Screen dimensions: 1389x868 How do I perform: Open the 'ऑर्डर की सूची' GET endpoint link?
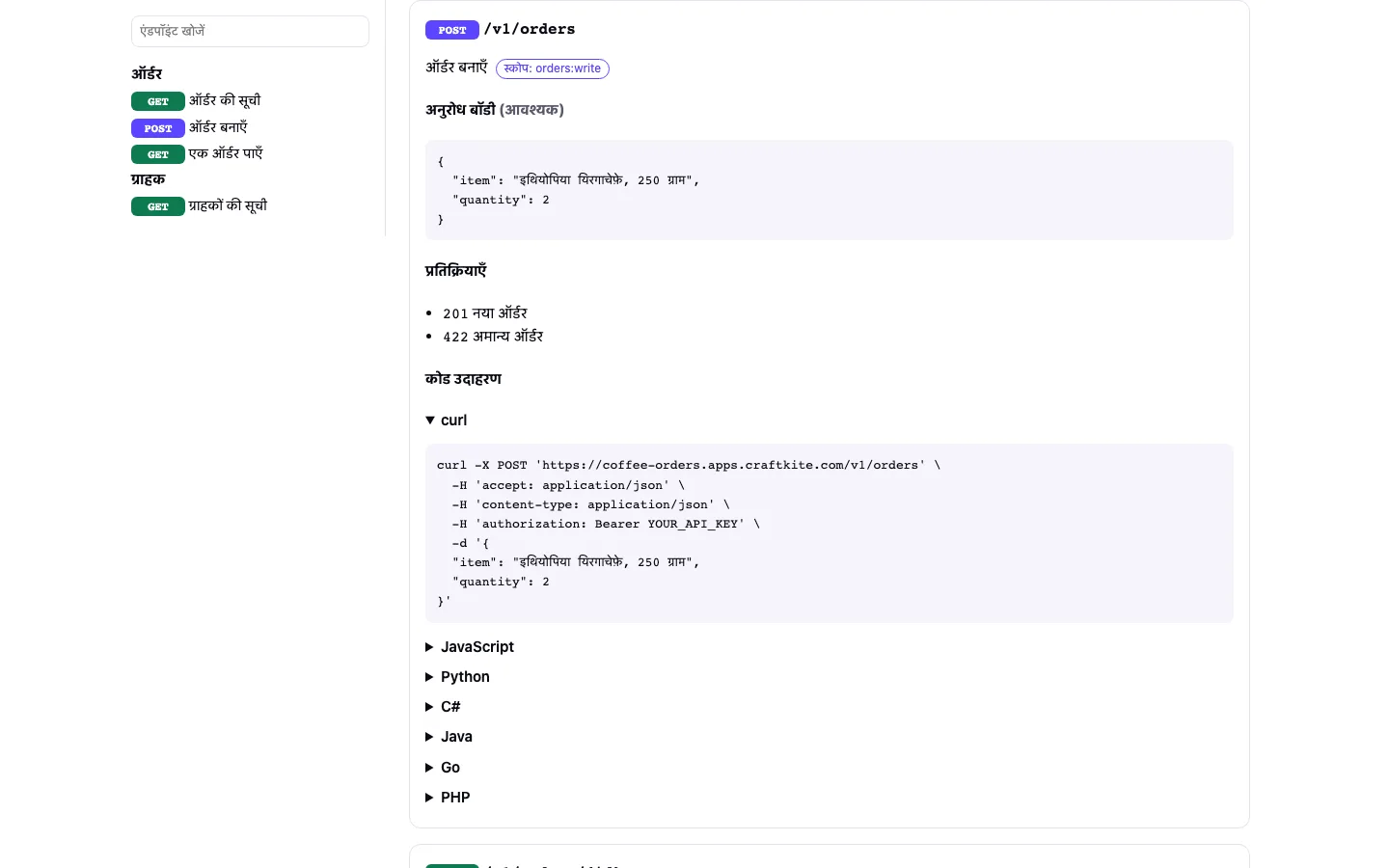pos(196,100)
